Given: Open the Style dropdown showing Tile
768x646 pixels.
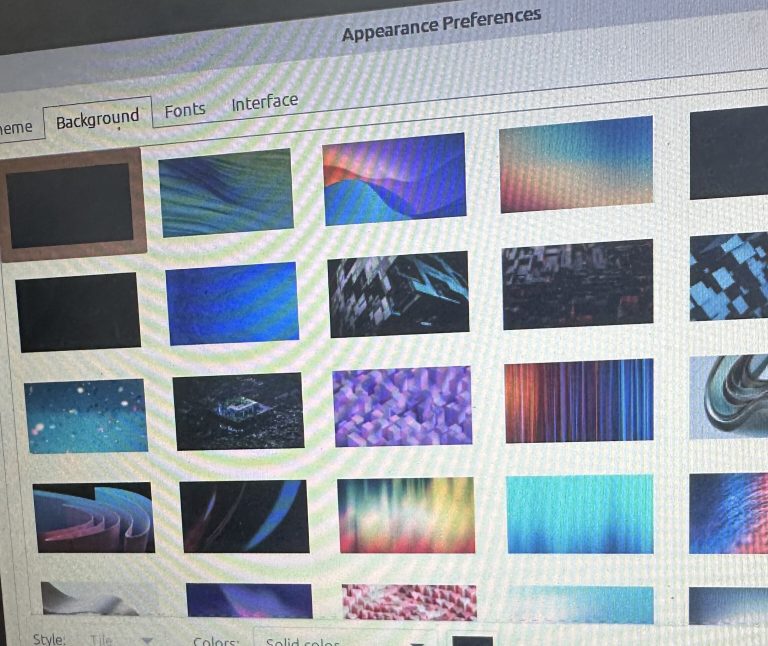Looking at the screenshot, I should (120, 639).
